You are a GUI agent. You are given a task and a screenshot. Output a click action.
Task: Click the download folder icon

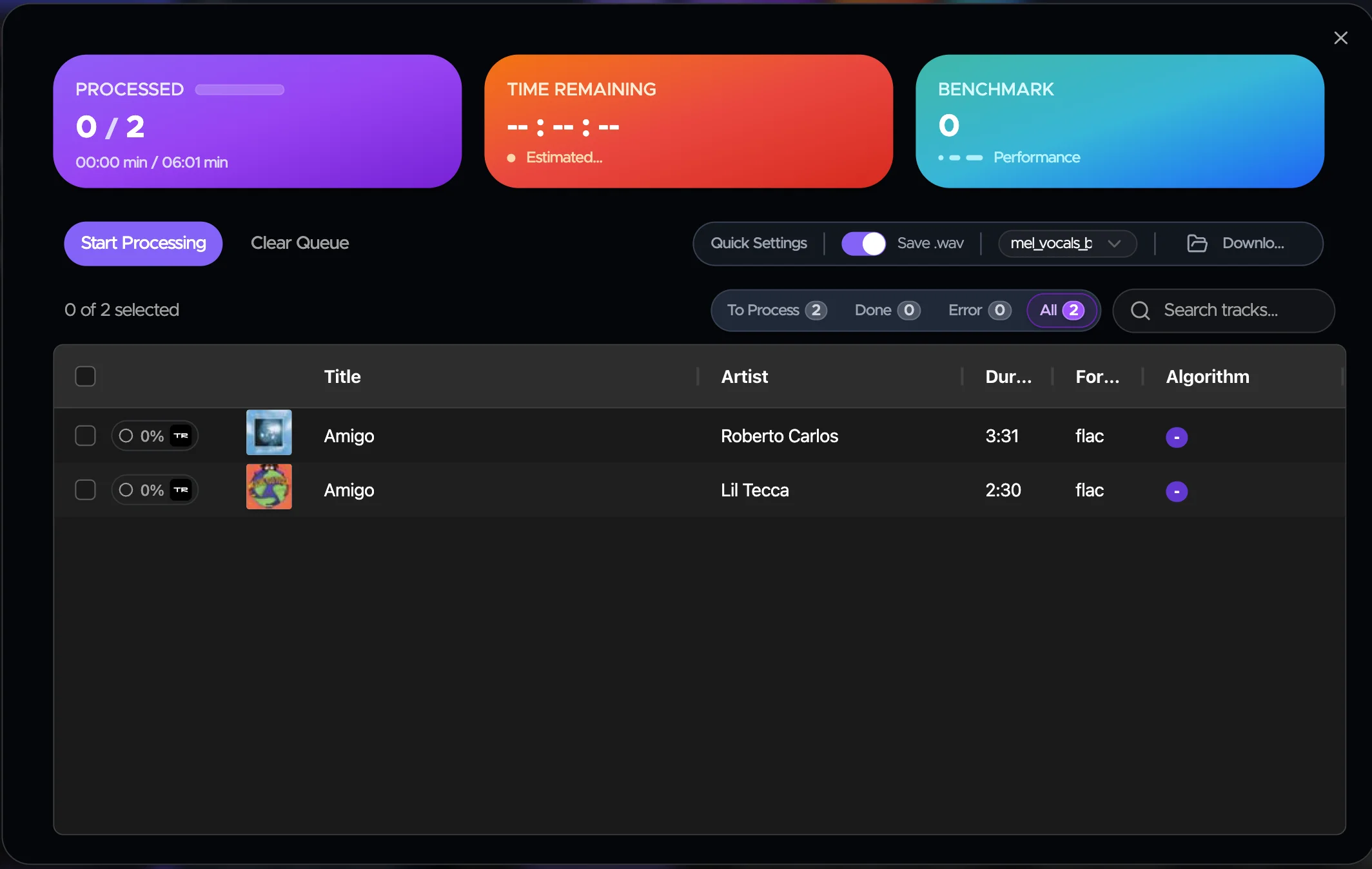1197,243
